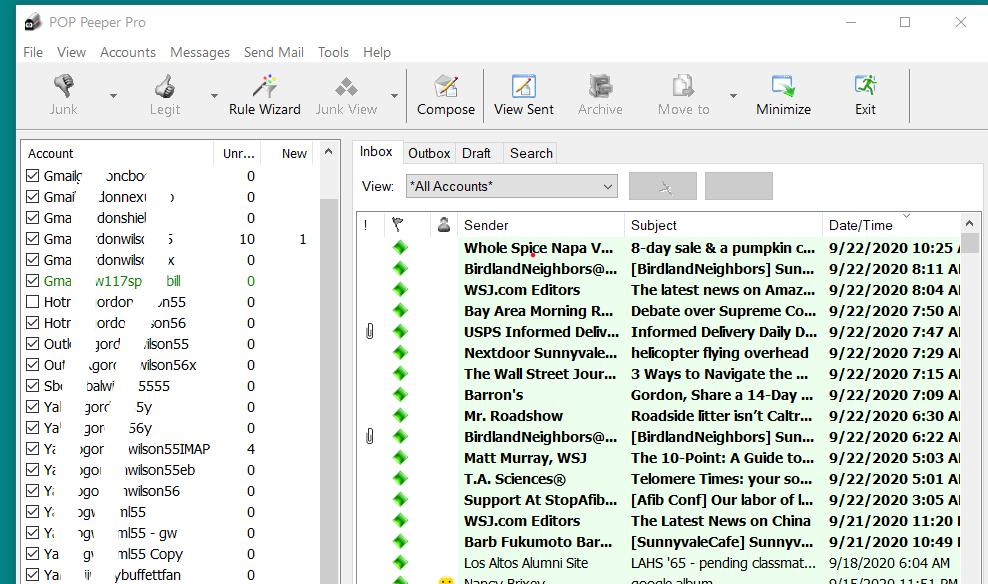Uncheck the first Gmail account with 0 unread
Image resolution: width=988 pixels, height=584 pixels.
33,176
